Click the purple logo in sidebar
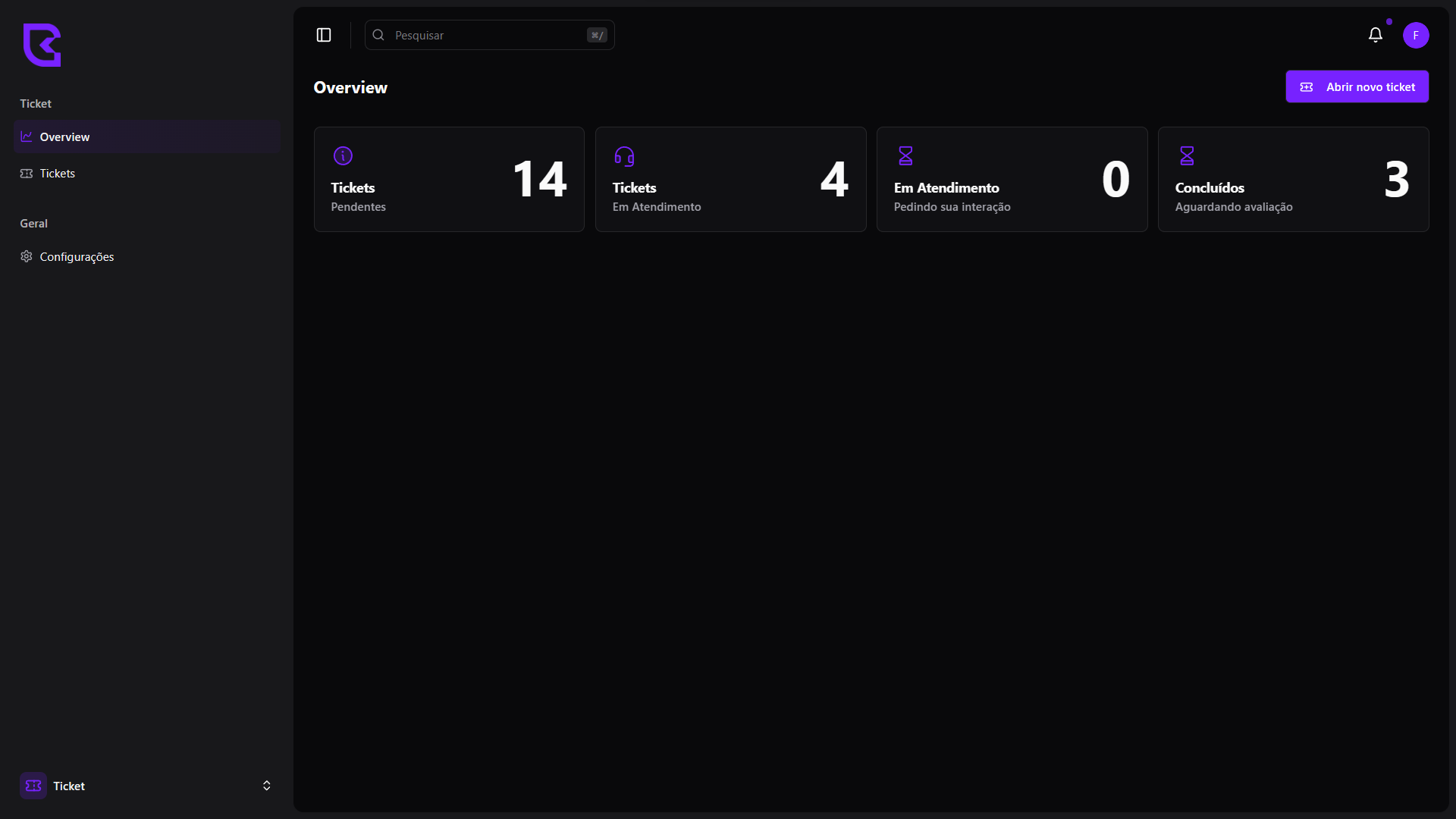 (42, 45)
